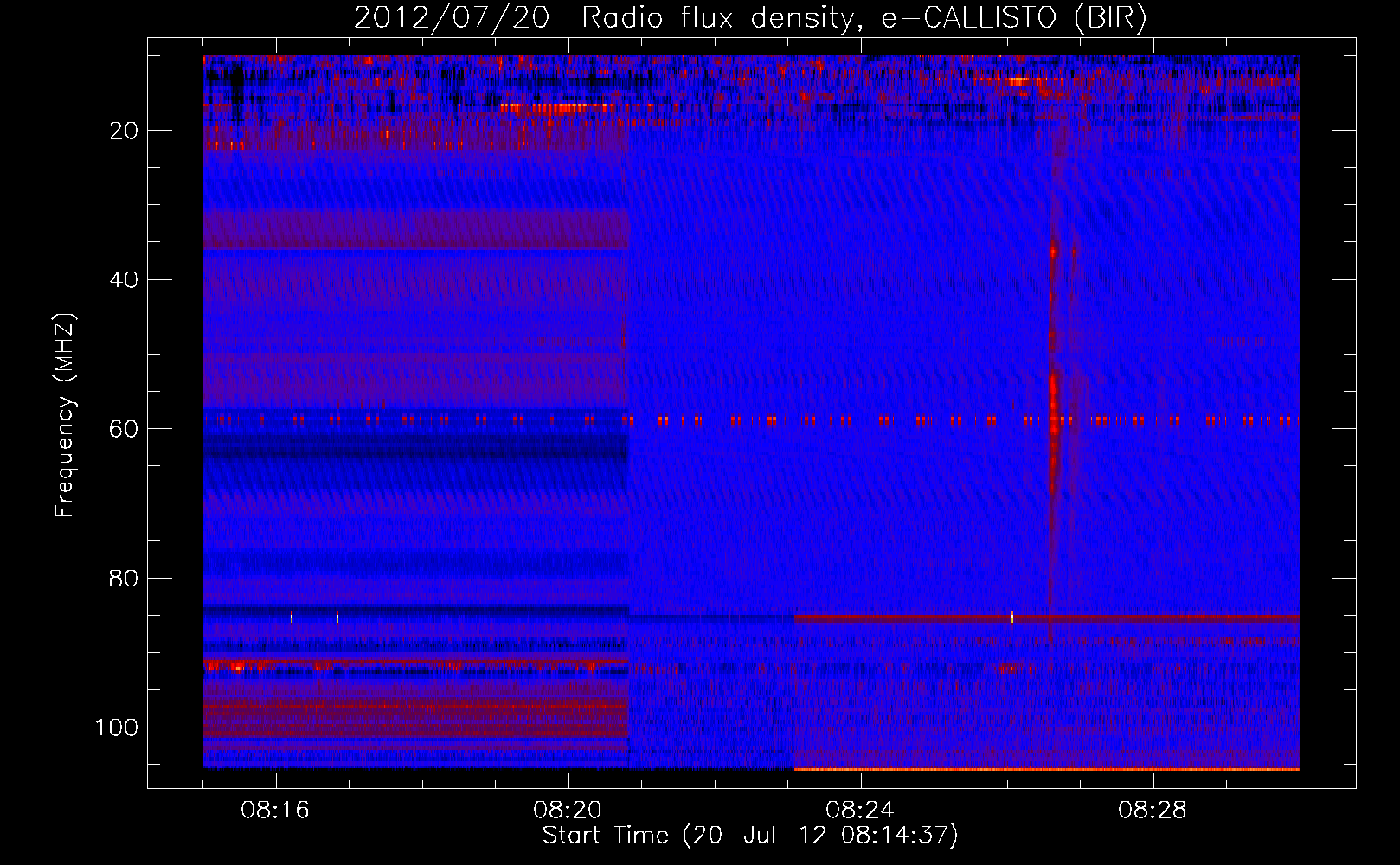The width and height of the screenshot is (1400, 865).
Task: Click the '40' frequency tick label
Action: coord(125,280)
